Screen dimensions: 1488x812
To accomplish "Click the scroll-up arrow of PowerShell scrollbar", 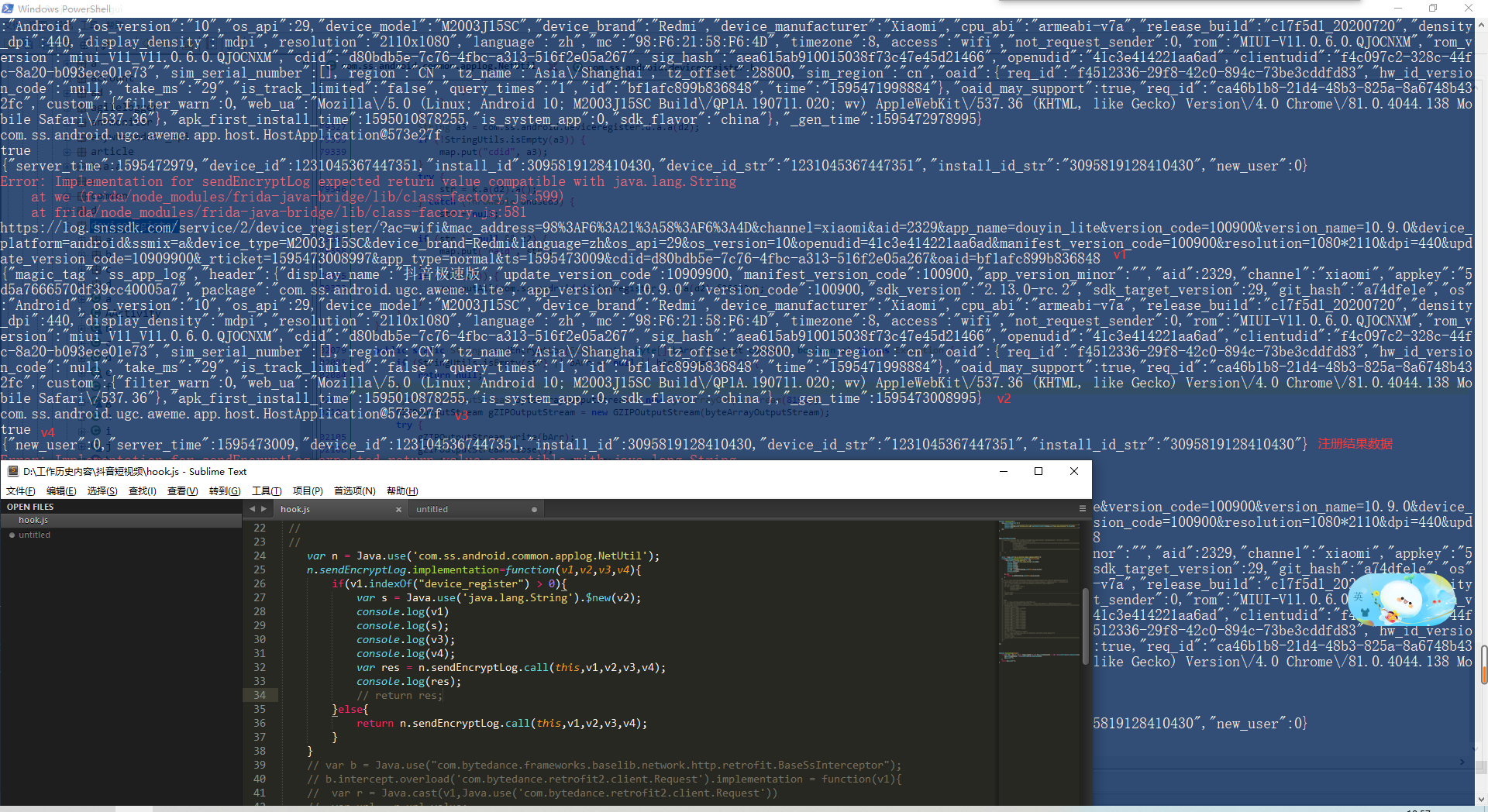I will point(1482,24).
